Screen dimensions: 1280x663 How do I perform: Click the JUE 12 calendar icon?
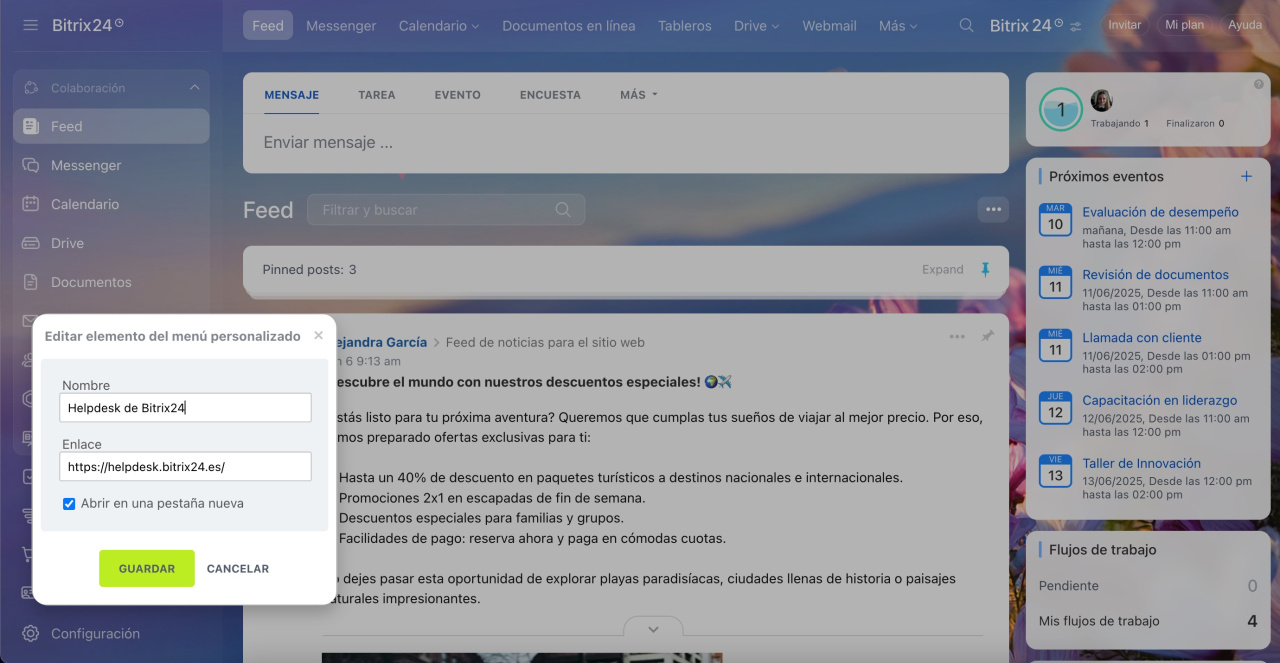1055,408
